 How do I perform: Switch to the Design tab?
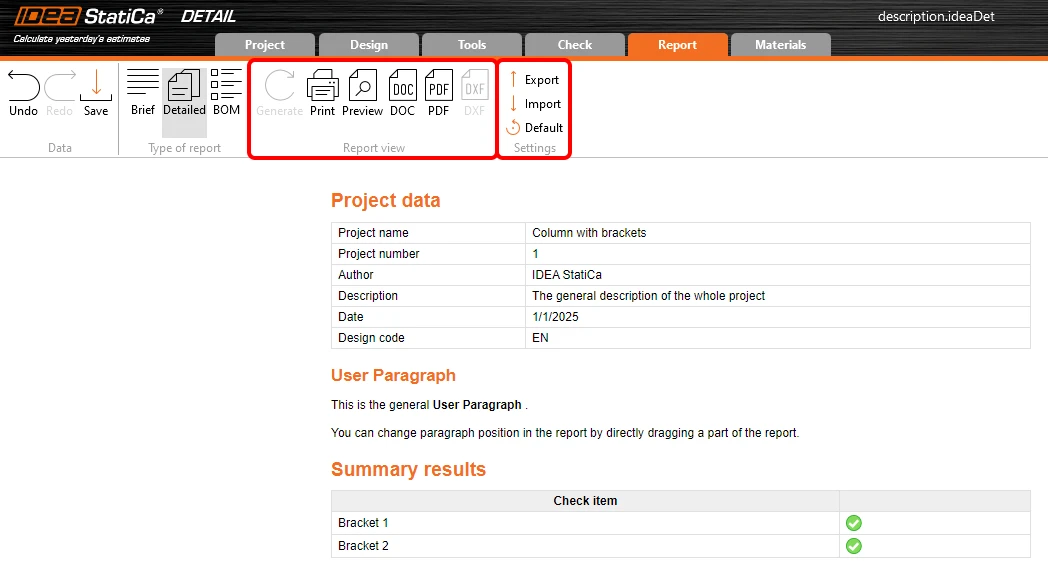point(369,45)
